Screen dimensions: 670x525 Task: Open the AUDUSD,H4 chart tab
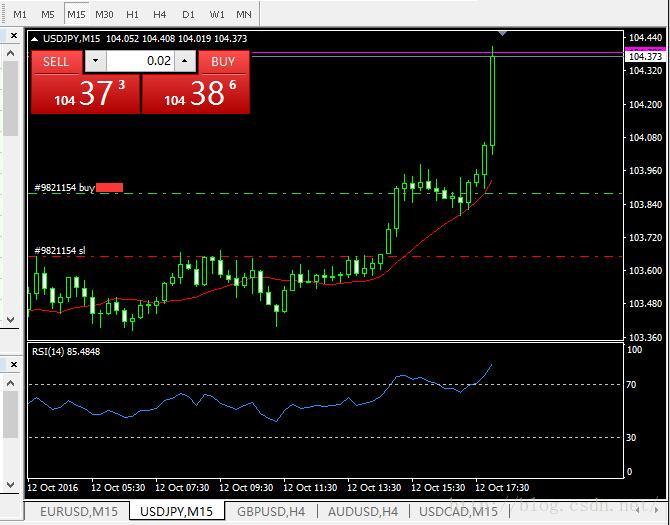point(363,511)
